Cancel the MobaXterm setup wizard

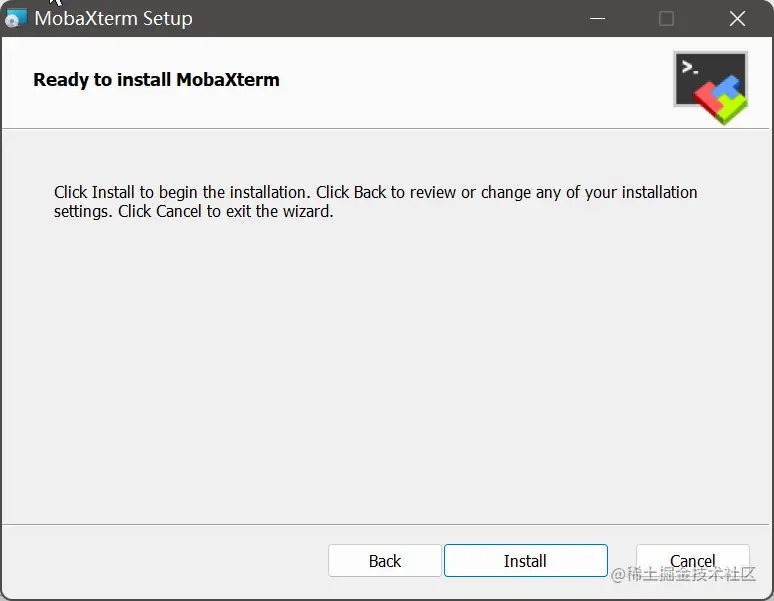pos(693,561)
